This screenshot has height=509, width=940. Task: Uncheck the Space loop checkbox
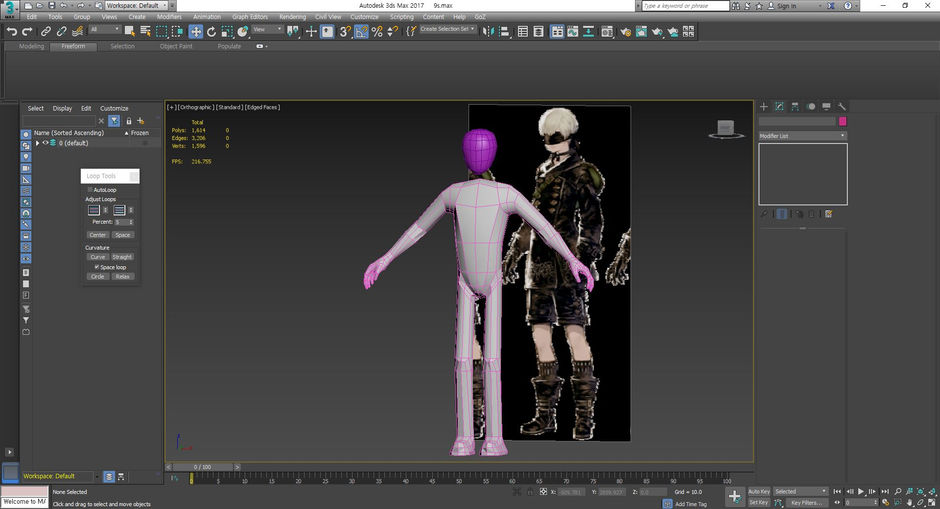(97, 267)
